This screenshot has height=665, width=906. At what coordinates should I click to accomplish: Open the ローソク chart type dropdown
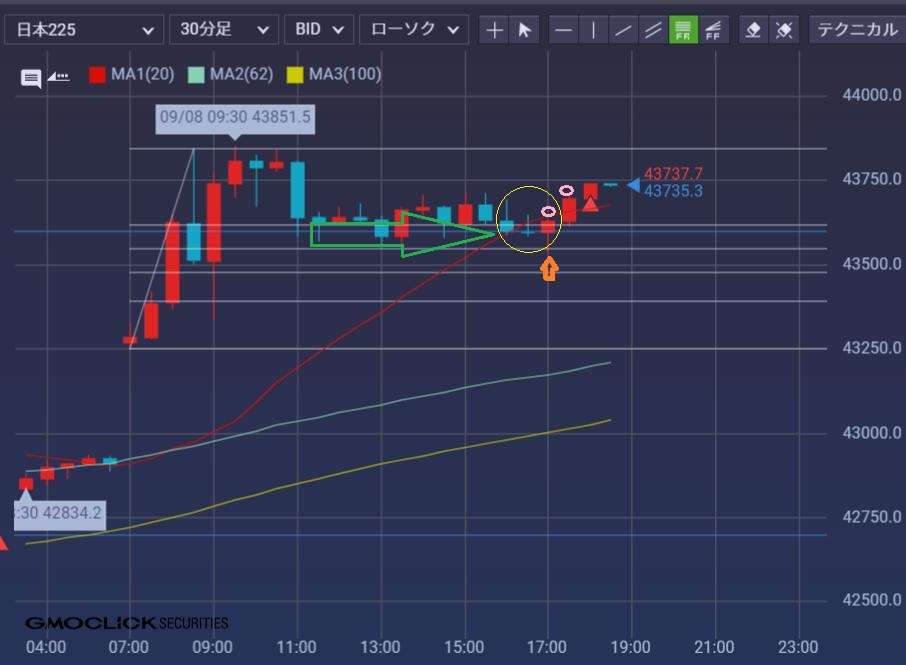[x=414, y=30]
